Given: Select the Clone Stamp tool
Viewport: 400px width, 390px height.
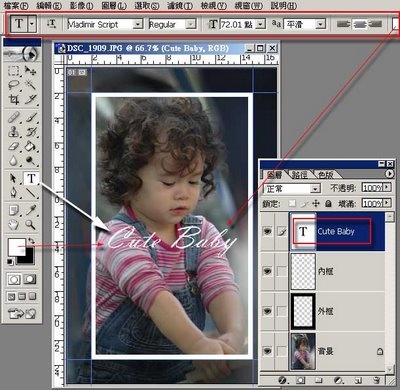Looking at the screenshot, I should 14,132.
